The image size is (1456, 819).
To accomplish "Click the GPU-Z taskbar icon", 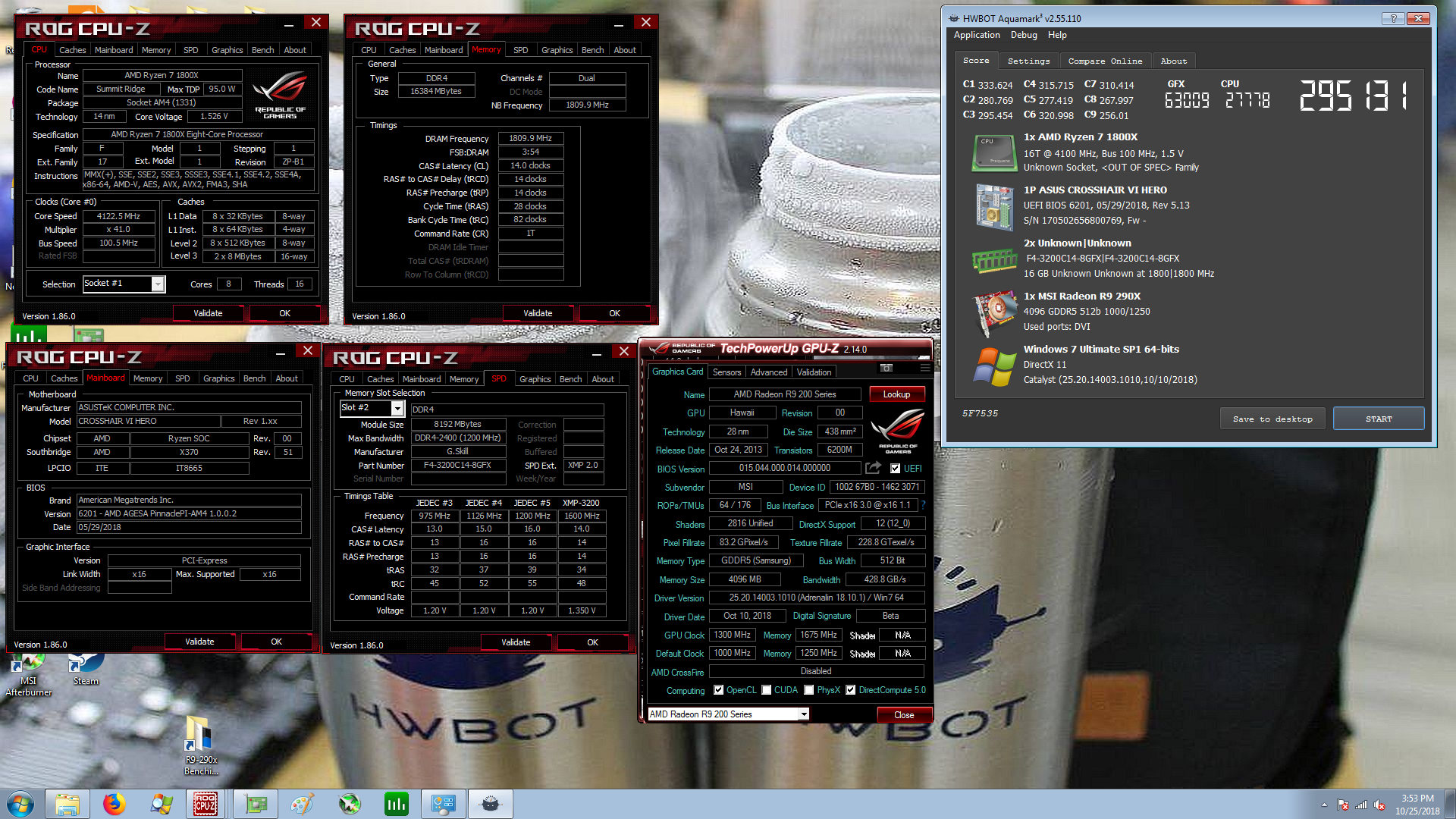I will click(256, 804).
